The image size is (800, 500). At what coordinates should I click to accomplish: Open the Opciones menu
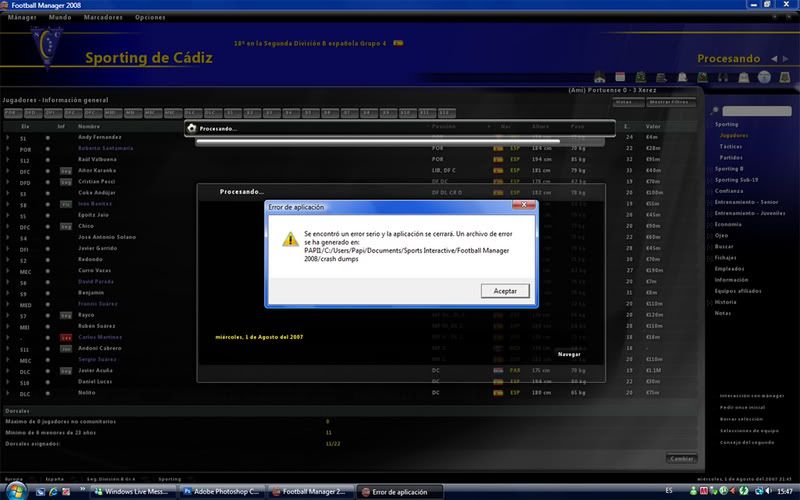[x=150, y=17]
